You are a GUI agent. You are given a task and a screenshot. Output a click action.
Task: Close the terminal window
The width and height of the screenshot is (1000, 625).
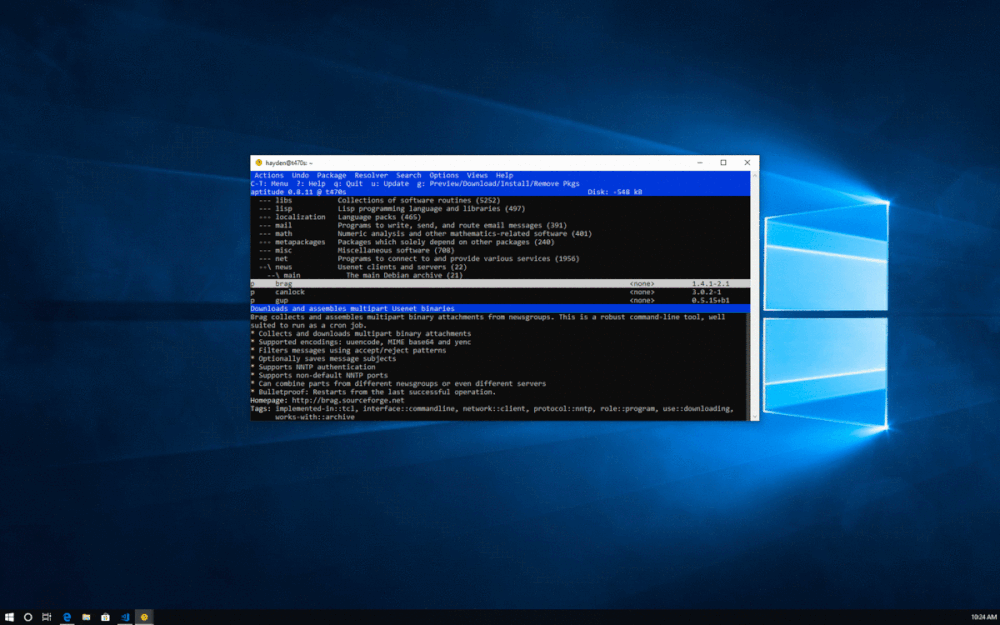[x=747, y=163]
